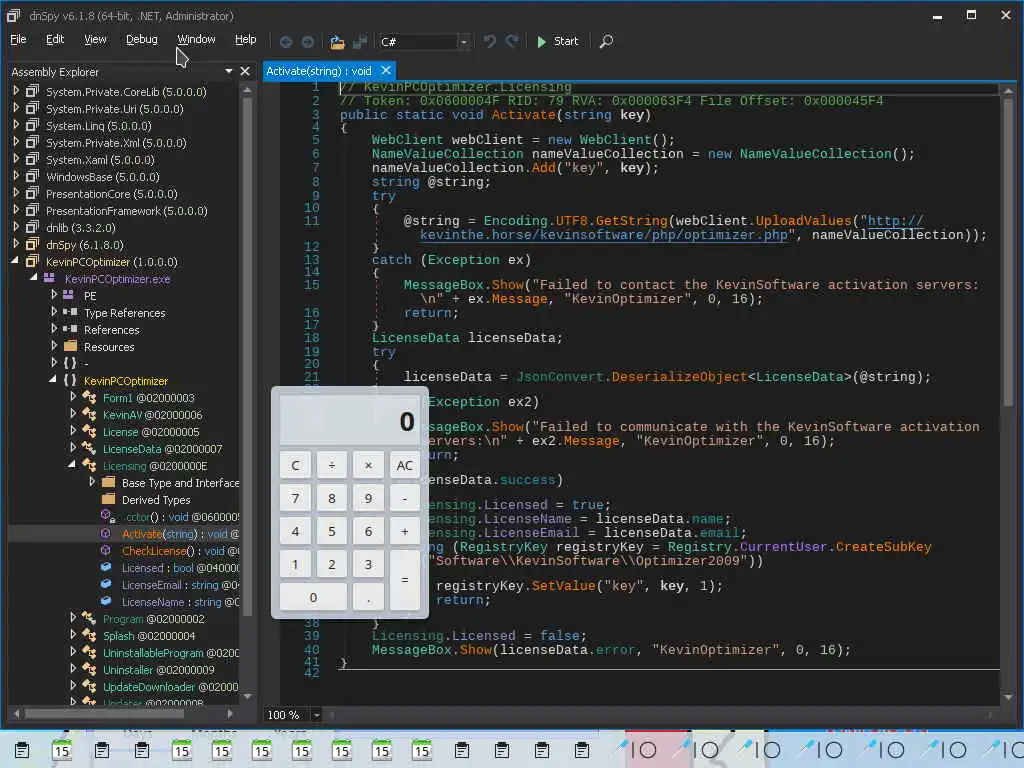Click the calculator C button

tap(295, 465)
